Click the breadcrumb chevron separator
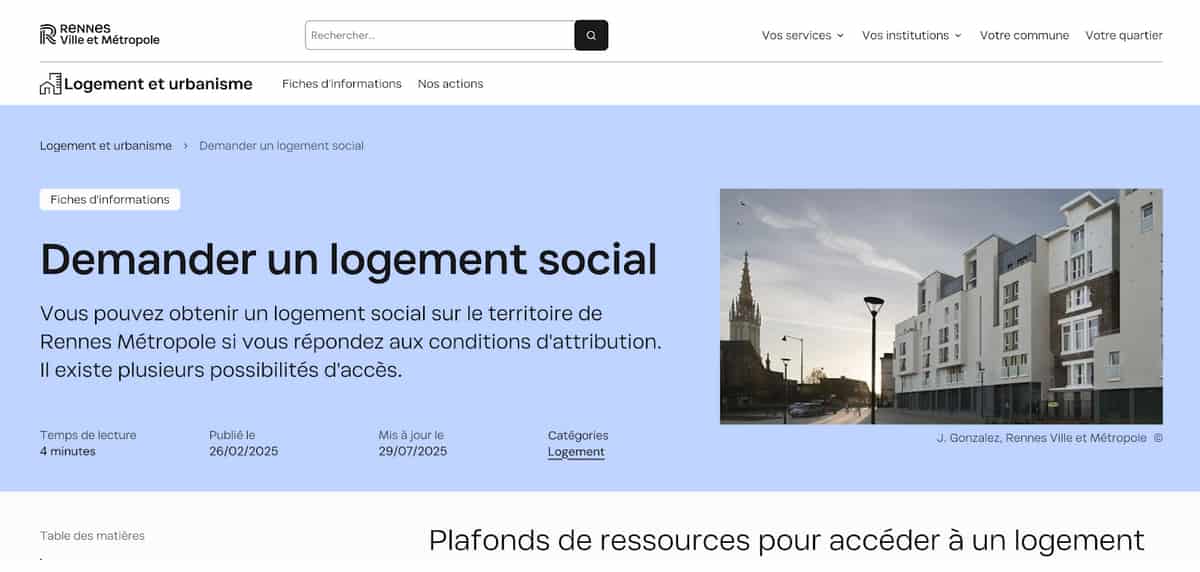1200x572 pixels. tap(185, 146)
